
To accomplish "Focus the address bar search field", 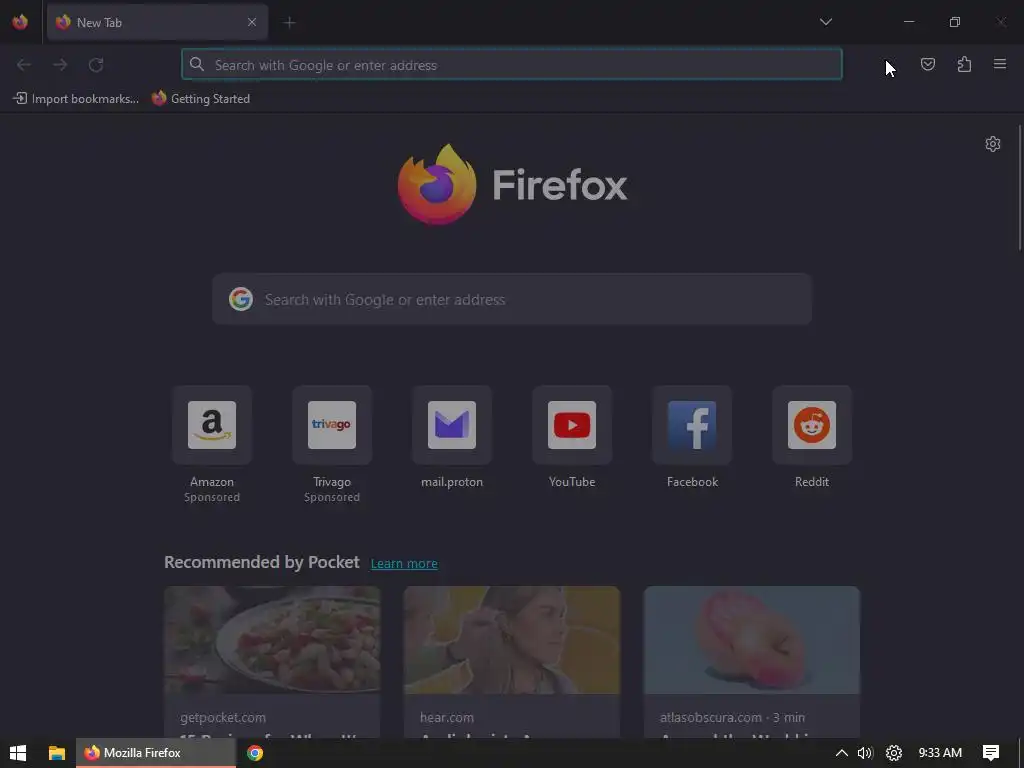I will 512,65.
